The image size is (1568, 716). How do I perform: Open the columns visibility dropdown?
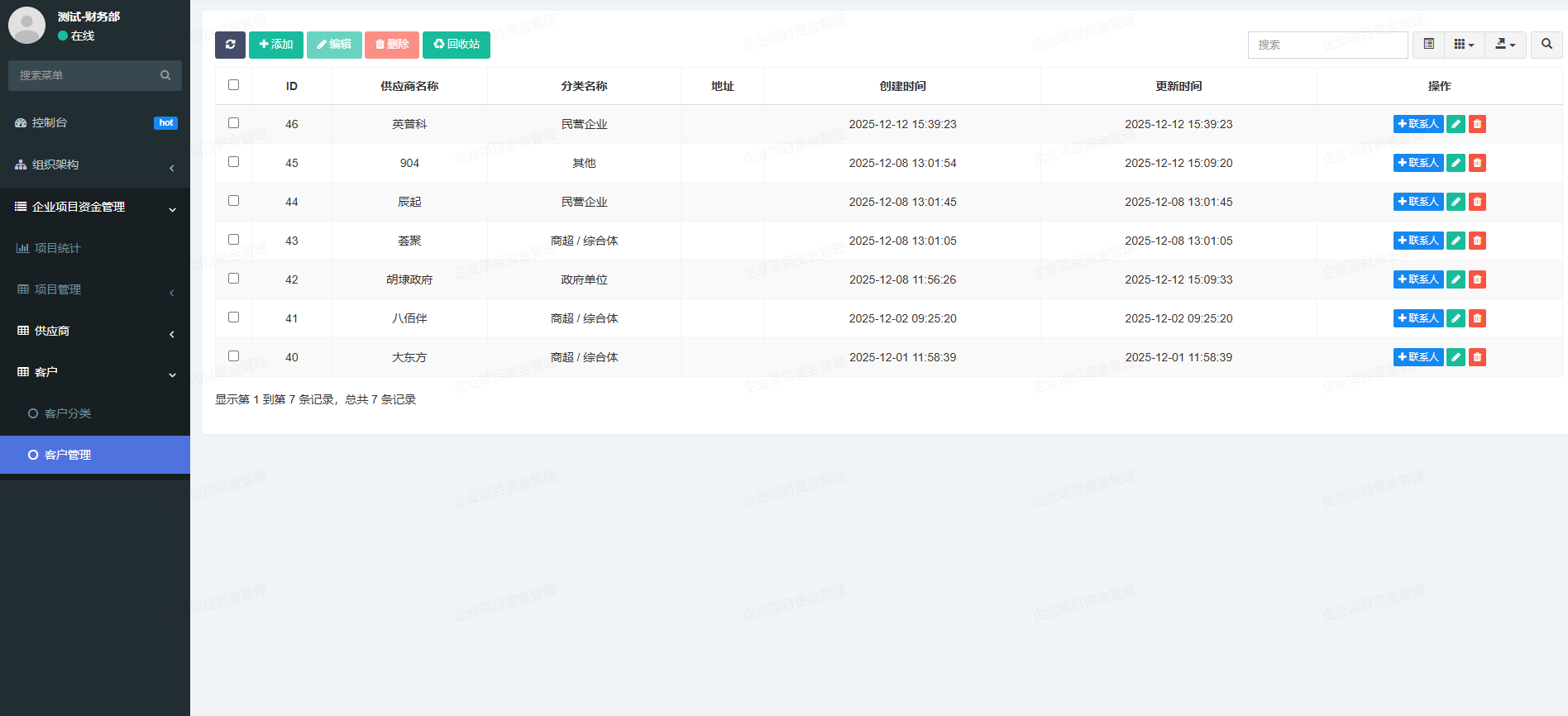click(1464, 45)
